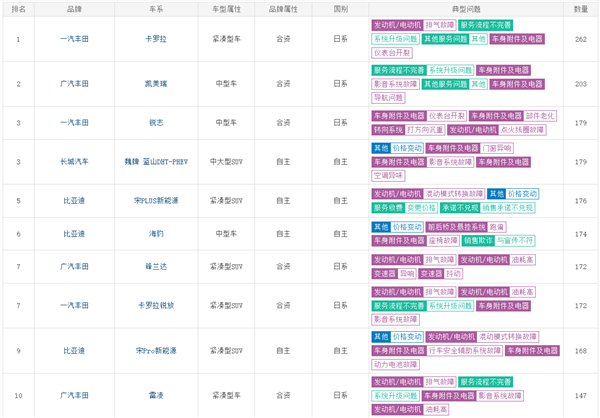Select 仪表台开裂 tag in the 卡罗拉 row
The image size is (600, 418).
tap(392, 53)
